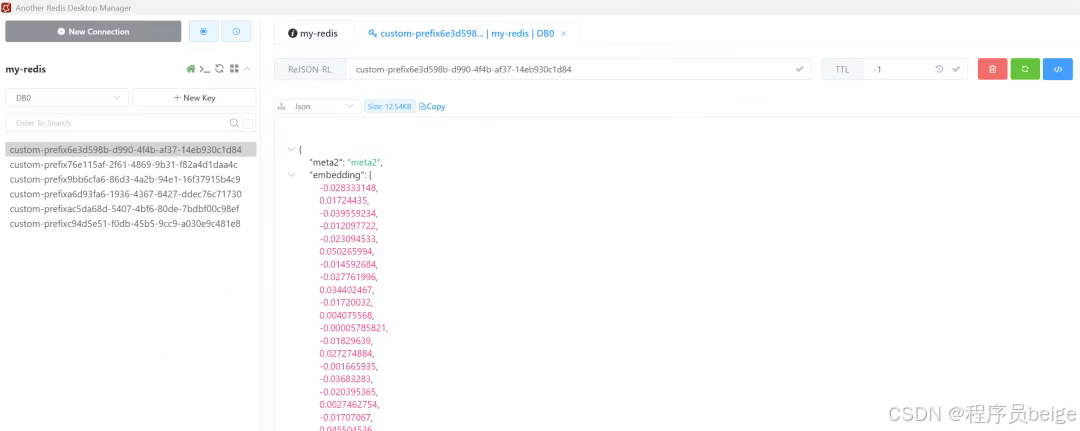Image resolution: width=1080 pixels, height=431 pixels.
Task: Close the custom-prefix6e3d598... tab
Action: (563, 33)
